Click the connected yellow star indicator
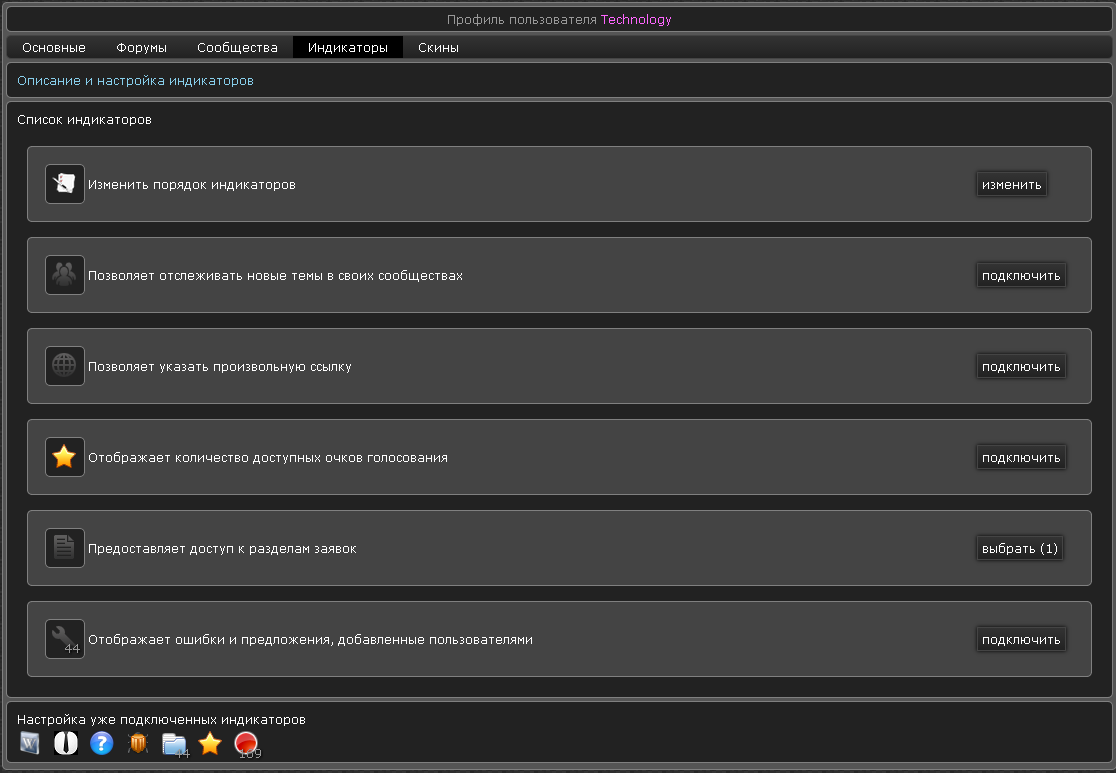The height and width of the screenshot is (773, 1116). point(210,743)
